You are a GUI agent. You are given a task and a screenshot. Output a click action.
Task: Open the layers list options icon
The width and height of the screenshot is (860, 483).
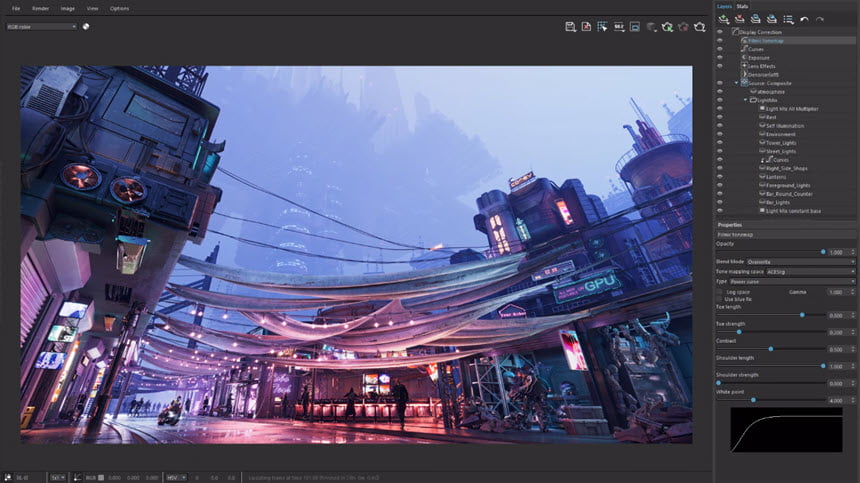coord(788,19)
